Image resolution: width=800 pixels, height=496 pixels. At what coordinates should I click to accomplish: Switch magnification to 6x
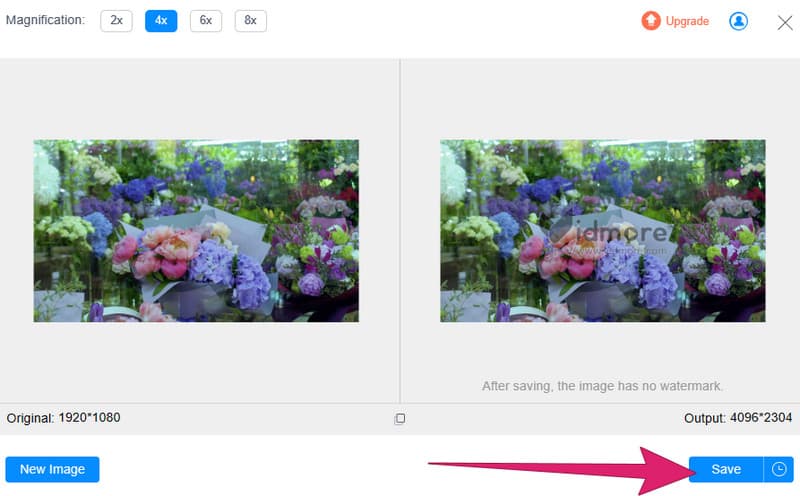[205, 21]
